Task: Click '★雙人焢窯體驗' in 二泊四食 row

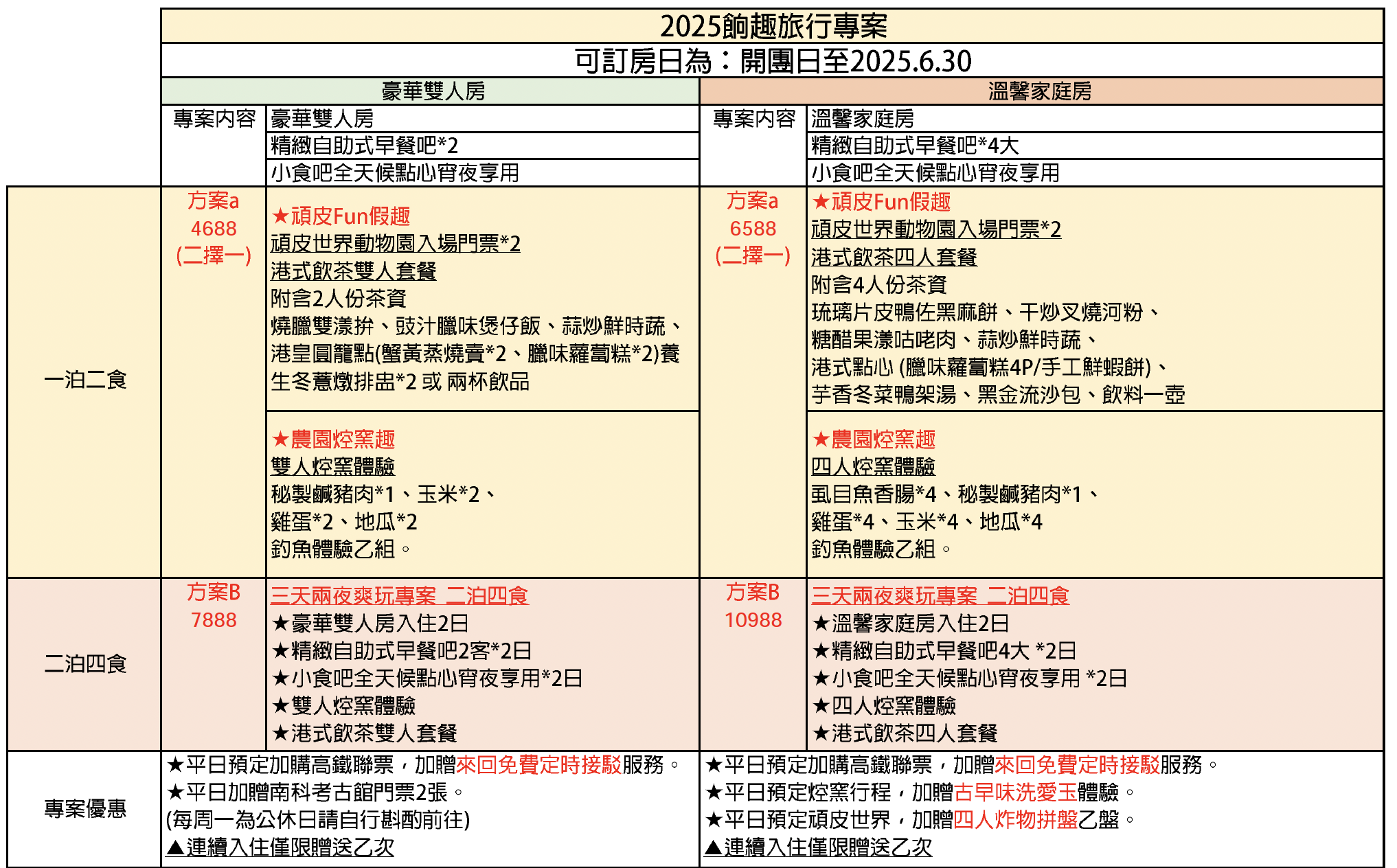Action: point(343,706)
